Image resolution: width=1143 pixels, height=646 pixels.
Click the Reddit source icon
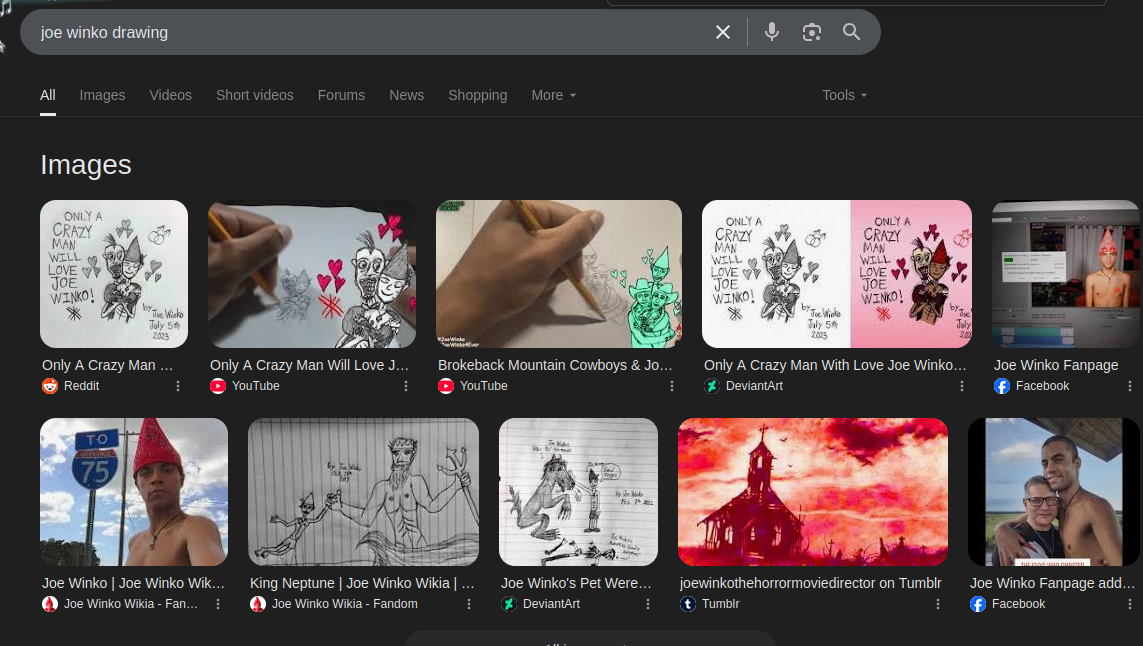pos(50,386)
